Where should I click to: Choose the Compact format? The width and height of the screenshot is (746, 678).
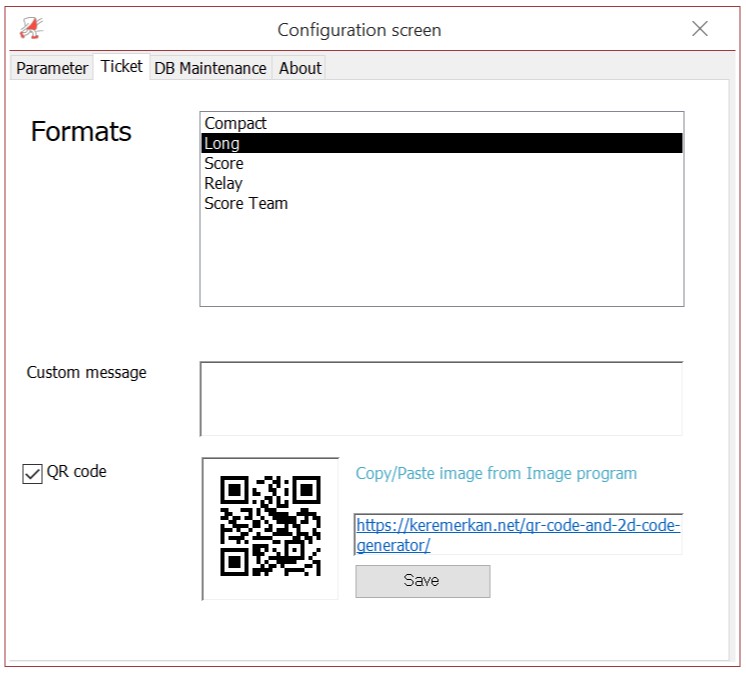[442, 123]
